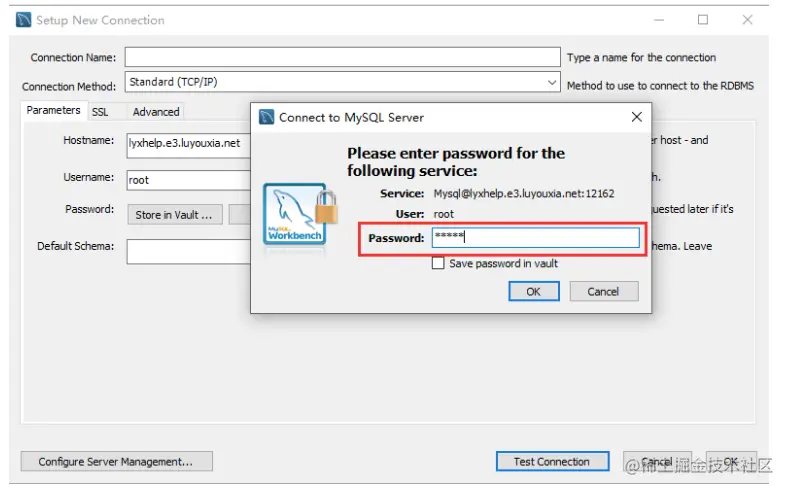Image resolution: width=789 pixels, height=491 pixels.
Task: Open the Connection Method dropdown arrow
Action: (552, 82)
